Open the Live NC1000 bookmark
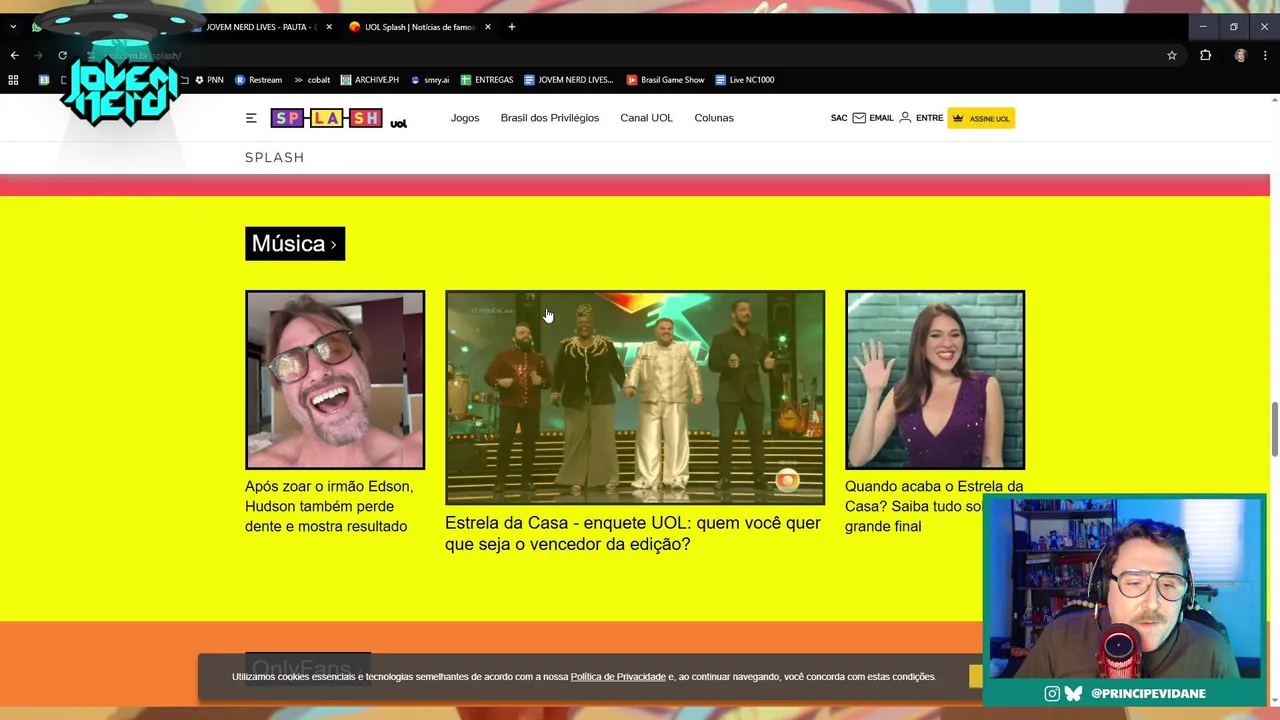Viewport: 1280px width, 720px height. click(x=745, y=80)
